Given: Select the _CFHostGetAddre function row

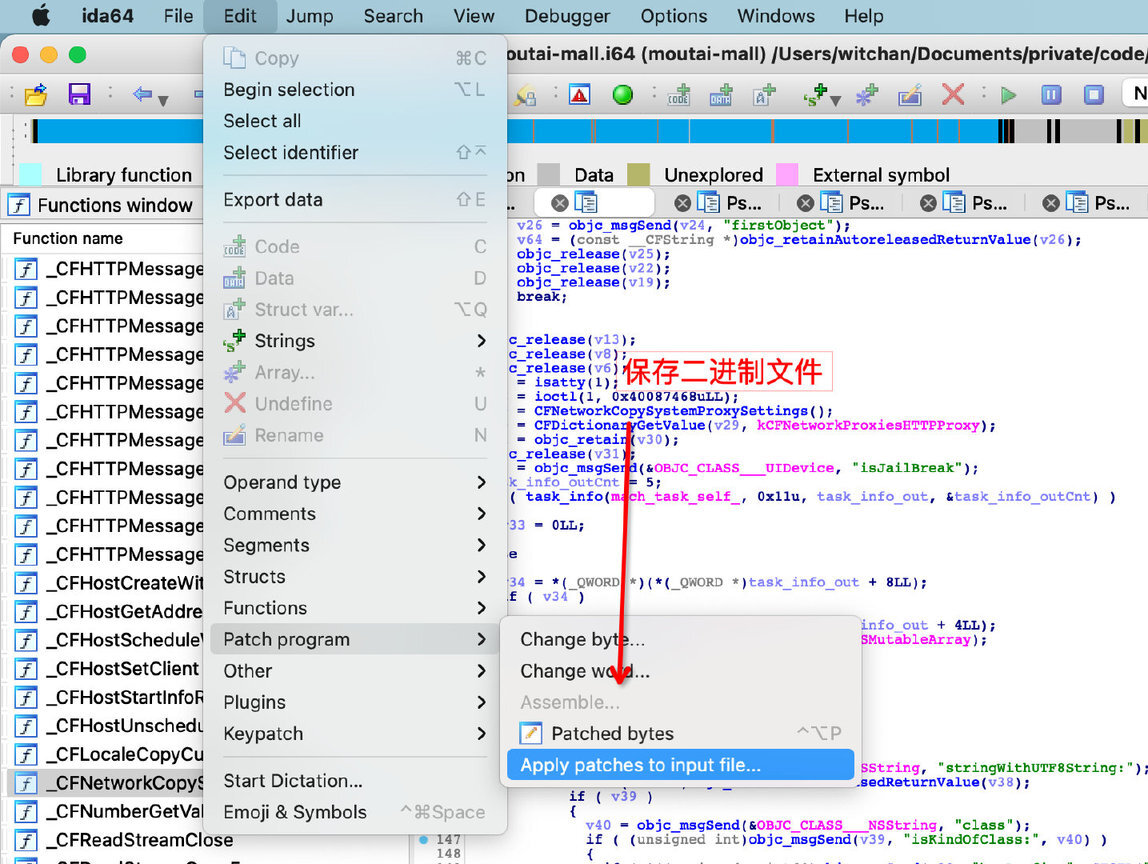Looking at the screenshot, I should tap(106, 611).
